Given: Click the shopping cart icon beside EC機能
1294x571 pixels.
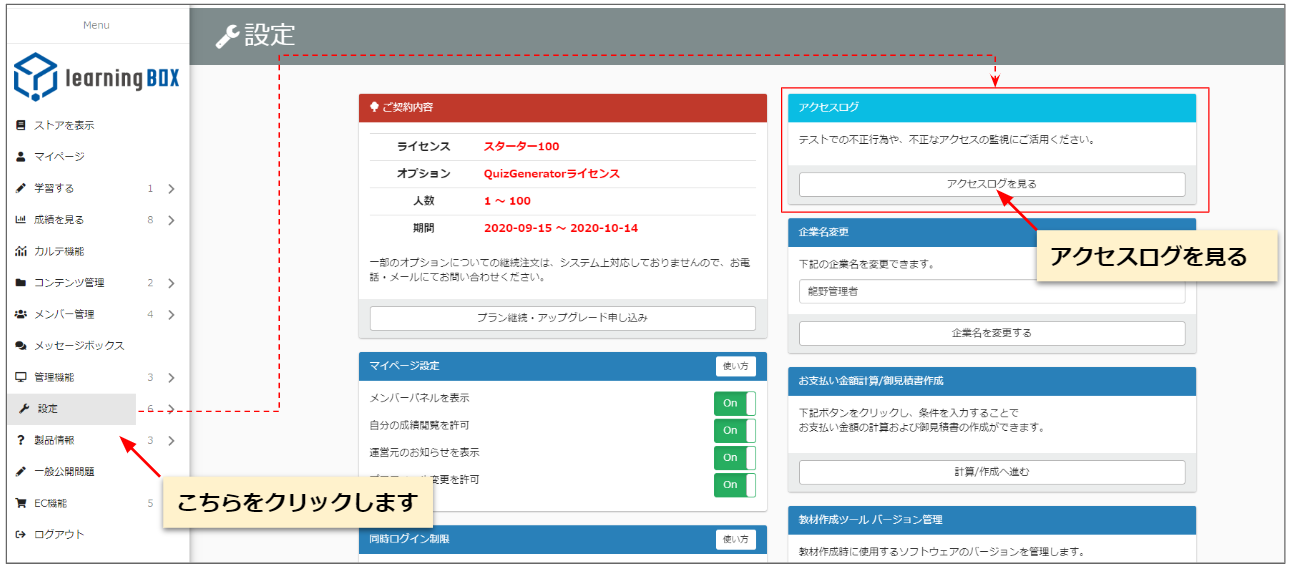Looking at the screenshot, I should [x=21, y=503].
